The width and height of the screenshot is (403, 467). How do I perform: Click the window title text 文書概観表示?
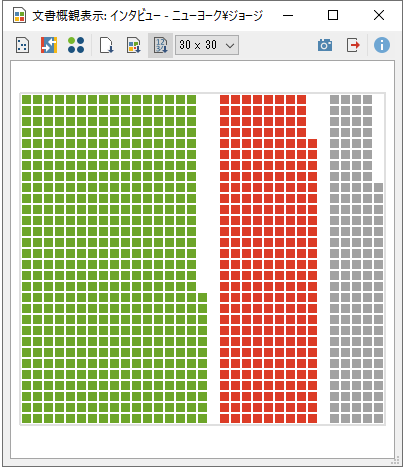(69, 16)
